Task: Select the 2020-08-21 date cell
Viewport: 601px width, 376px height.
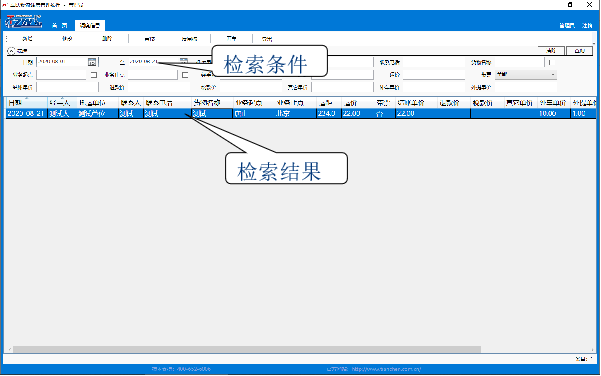Action: [x=26, y=113]
